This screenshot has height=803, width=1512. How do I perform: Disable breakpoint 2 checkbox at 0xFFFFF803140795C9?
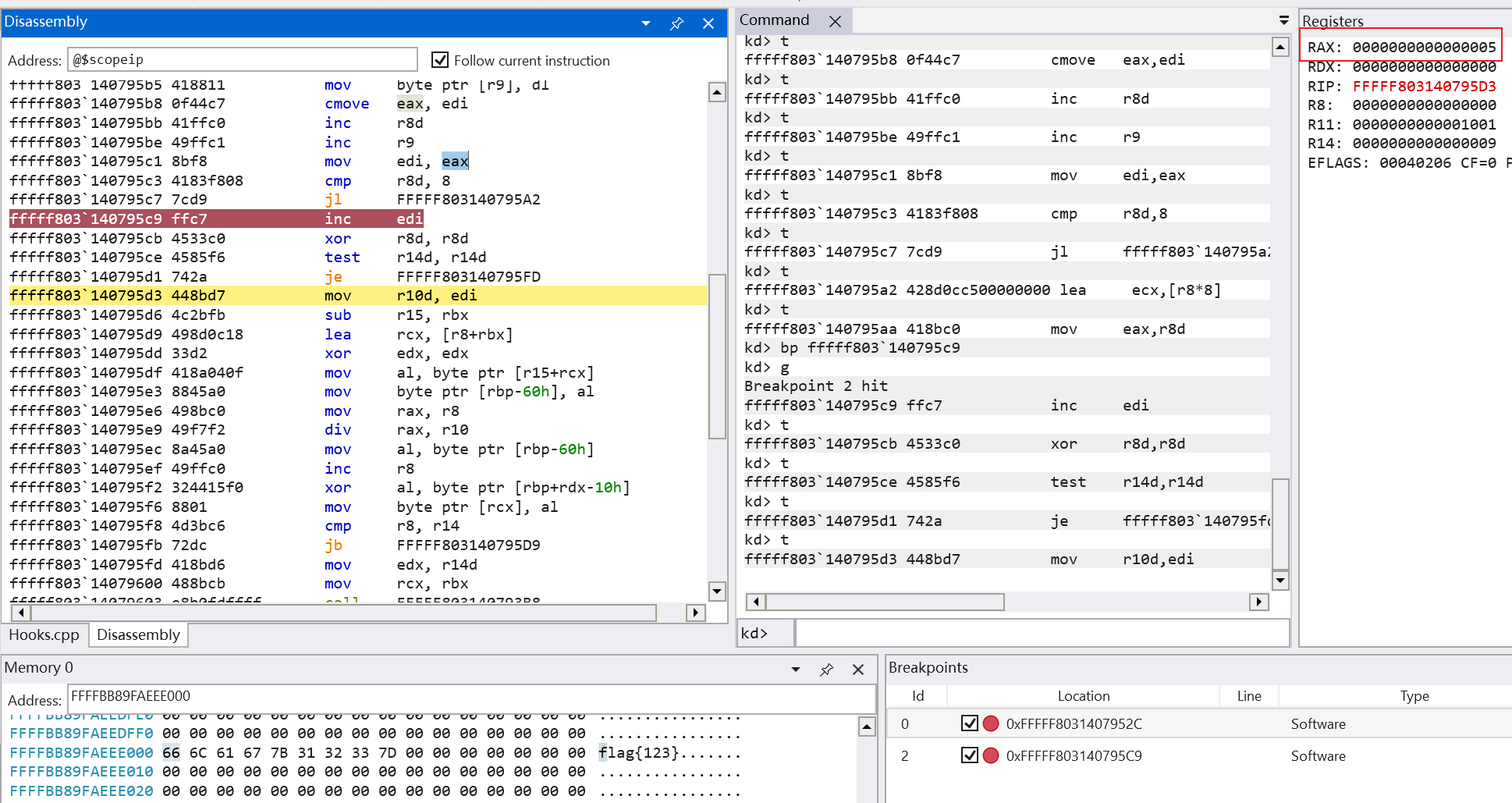[x=969, y=755]
